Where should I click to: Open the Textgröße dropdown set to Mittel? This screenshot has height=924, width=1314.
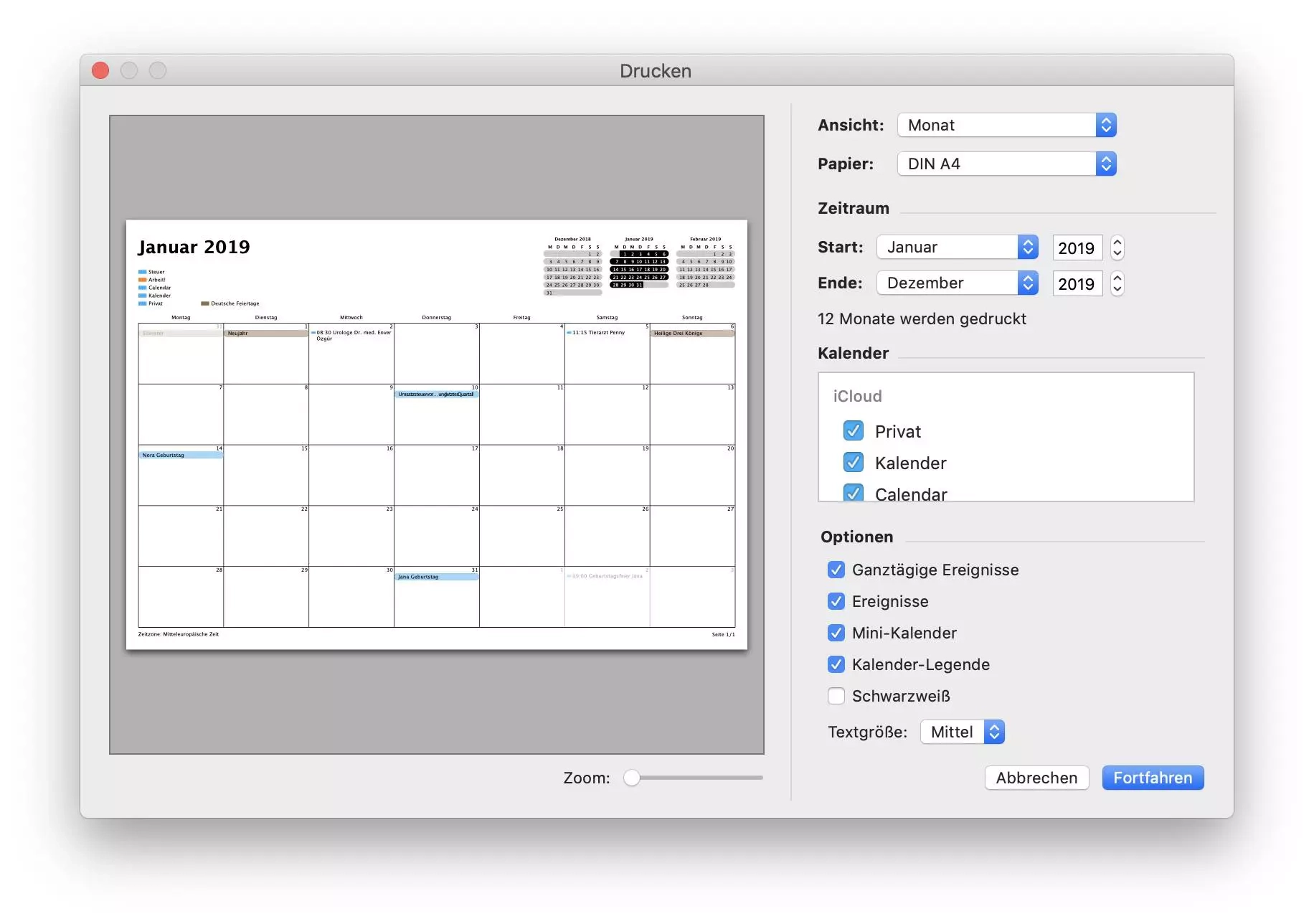(962, 732)
